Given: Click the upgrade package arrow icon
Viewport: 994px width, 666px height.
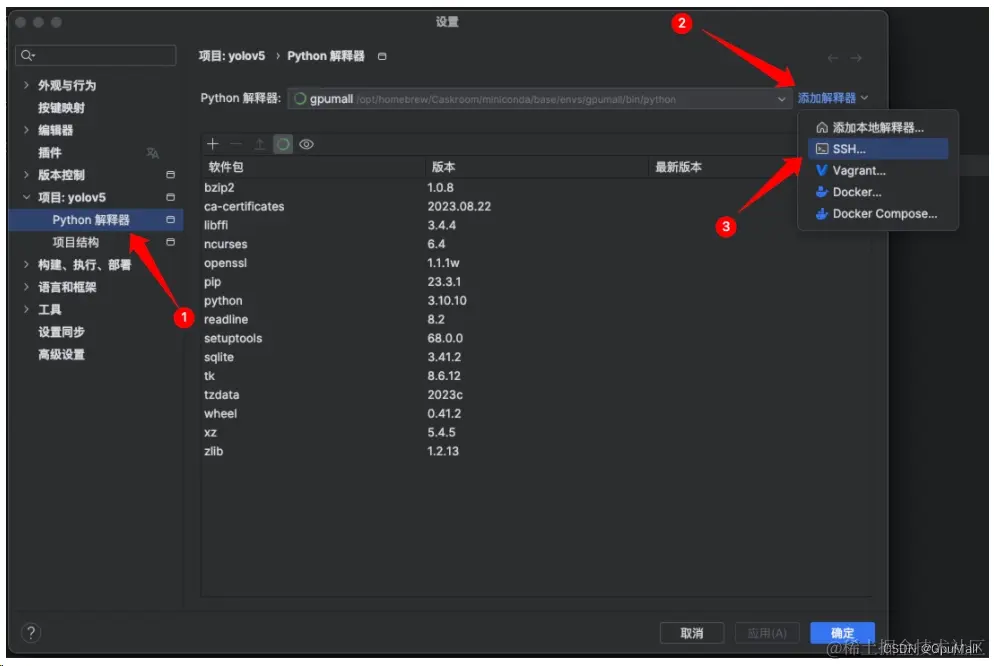Looking at the screenshot, I should (259, 144).
